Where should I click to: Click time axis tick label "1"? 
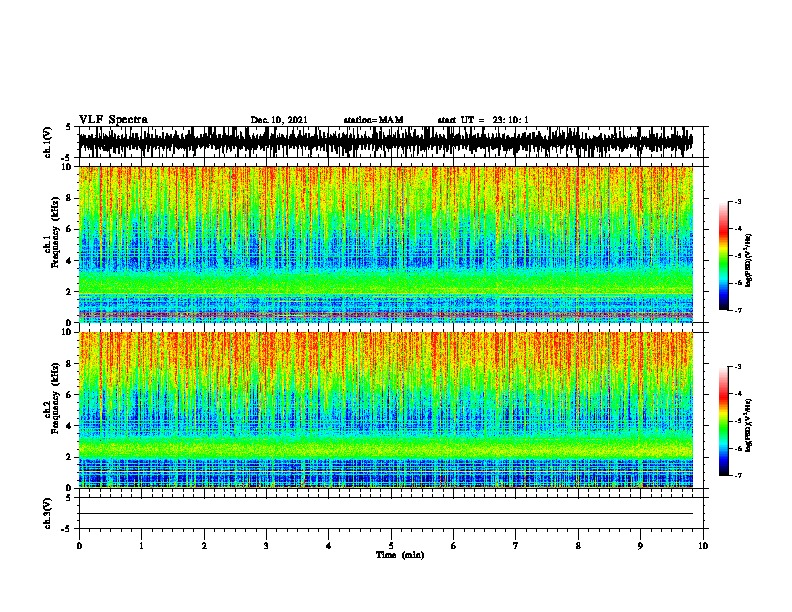141,546
